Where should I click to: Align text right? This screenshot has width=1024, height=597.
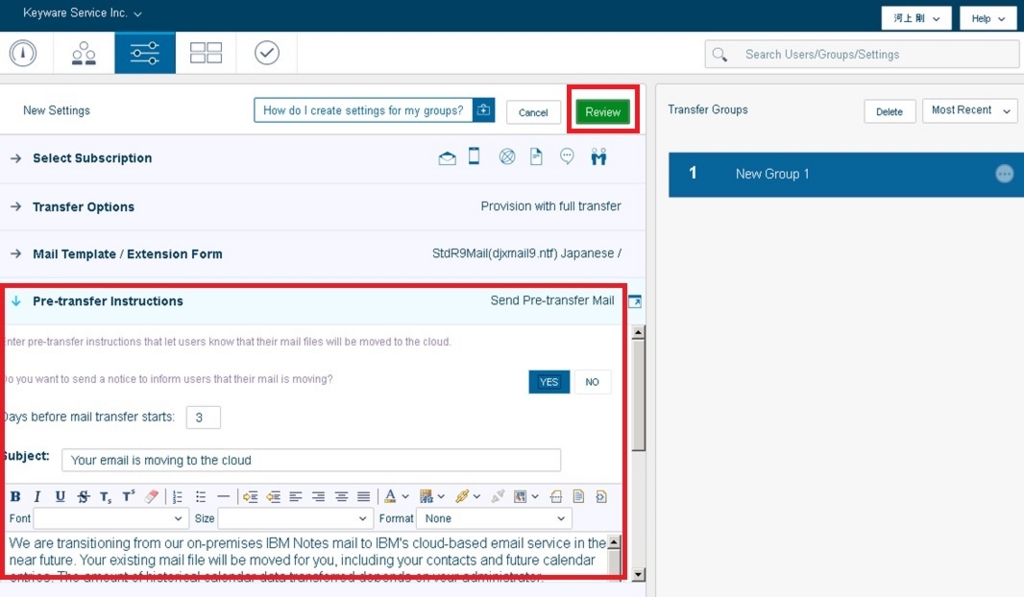coord(319,497)
